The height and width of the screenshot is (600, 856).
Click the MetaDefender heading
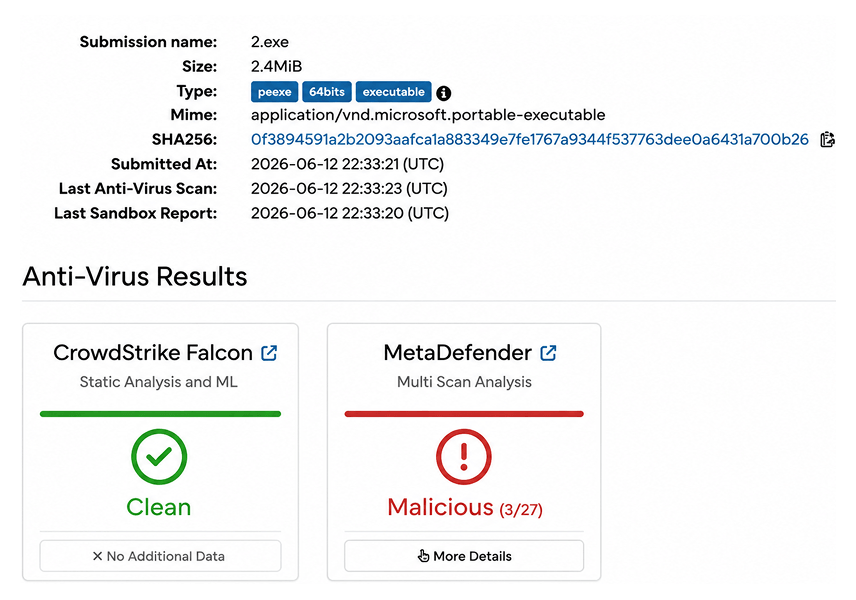click(457, 353)
